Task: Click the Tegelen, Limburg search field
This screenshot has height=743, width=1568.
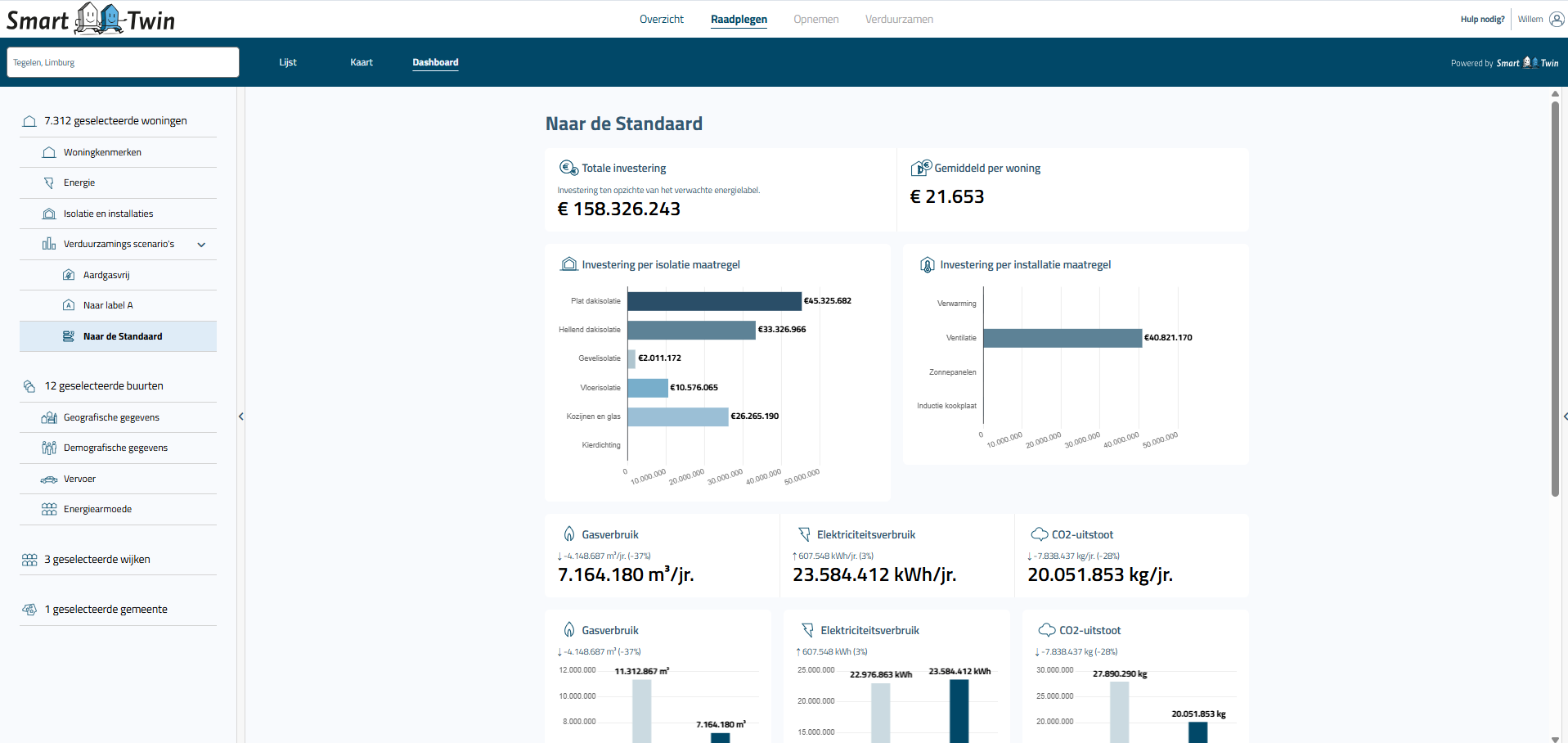Action: pyautogui.click(x=123, y=62)
